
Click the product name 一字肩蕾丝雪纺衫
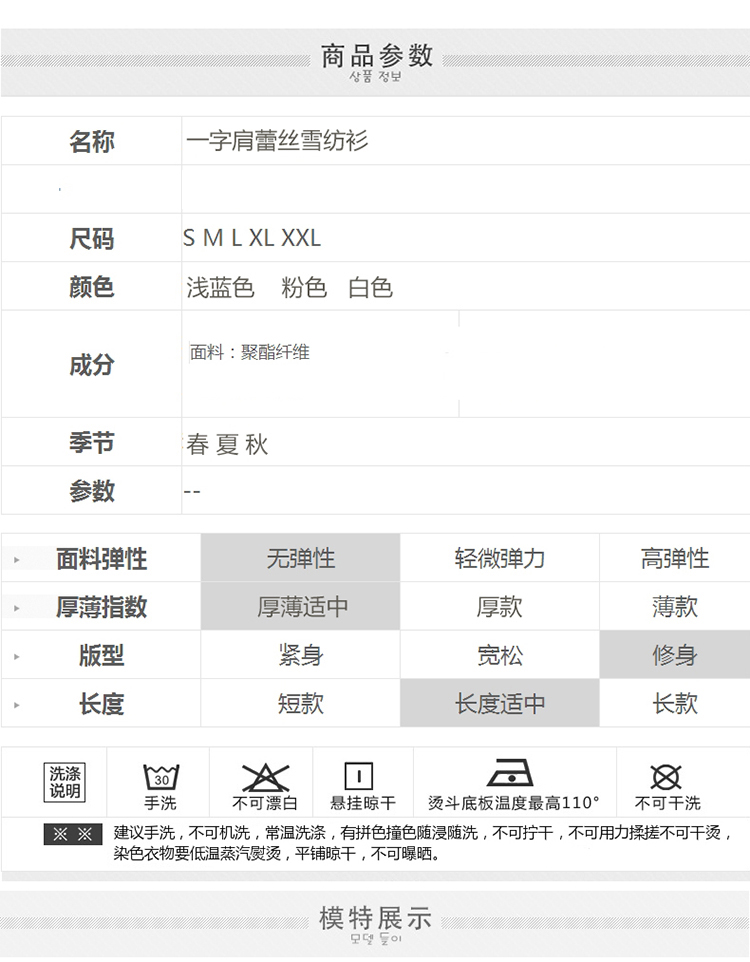coord(277,141)
